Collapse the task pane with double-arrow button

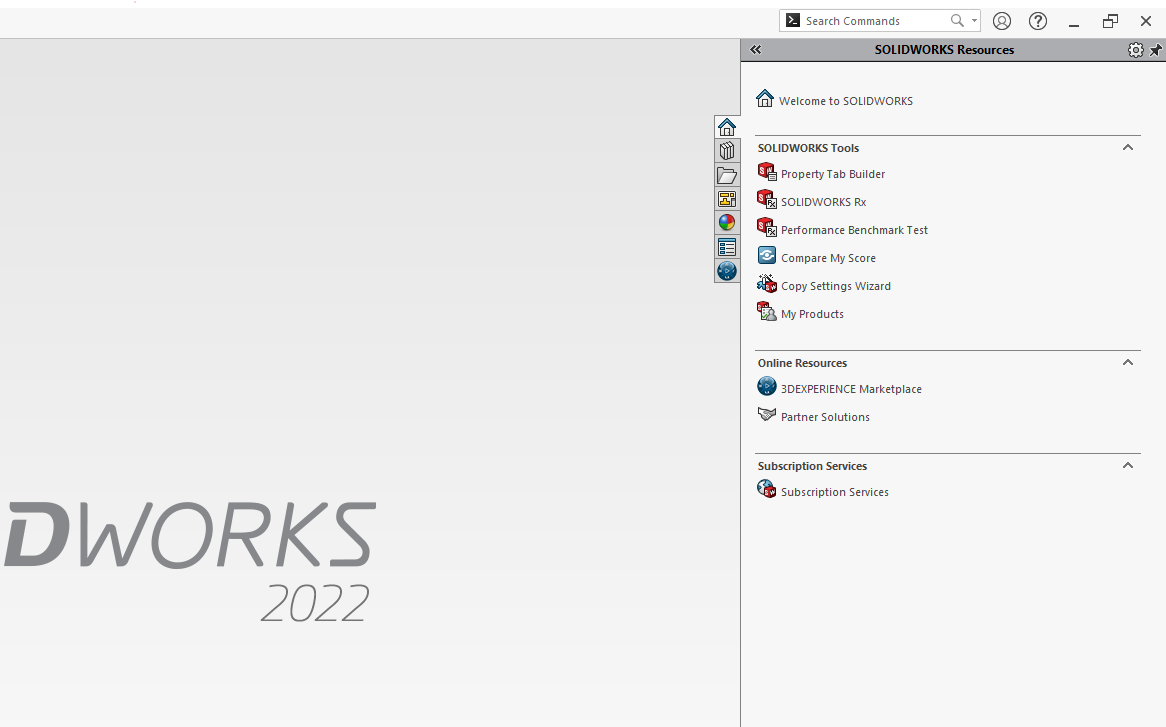[756, 50]
